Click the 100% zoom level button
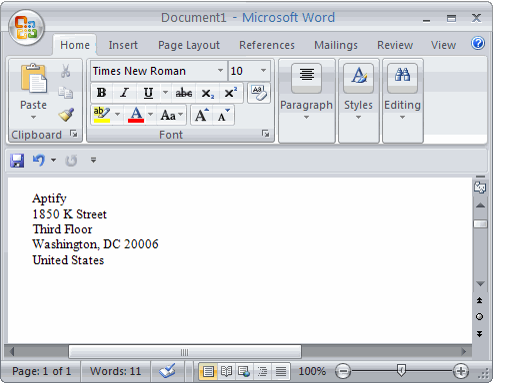The image size is (528, 391). coord(312,371)
